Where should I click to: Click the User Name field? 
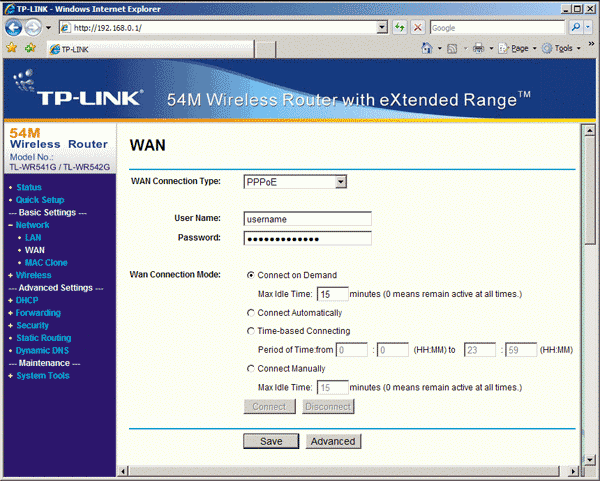(307, 219)
